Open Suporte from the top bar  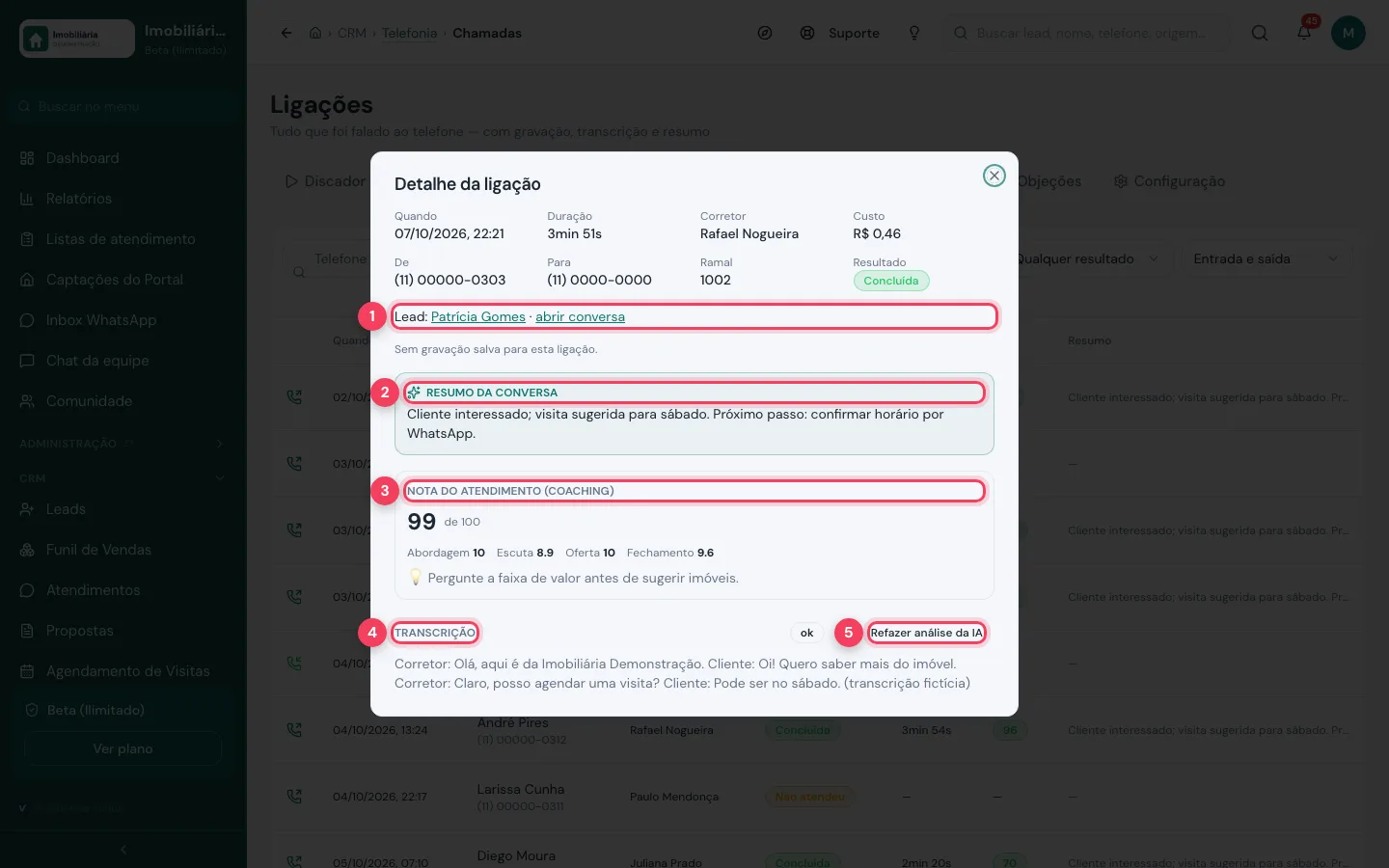[x=840, y=33]
